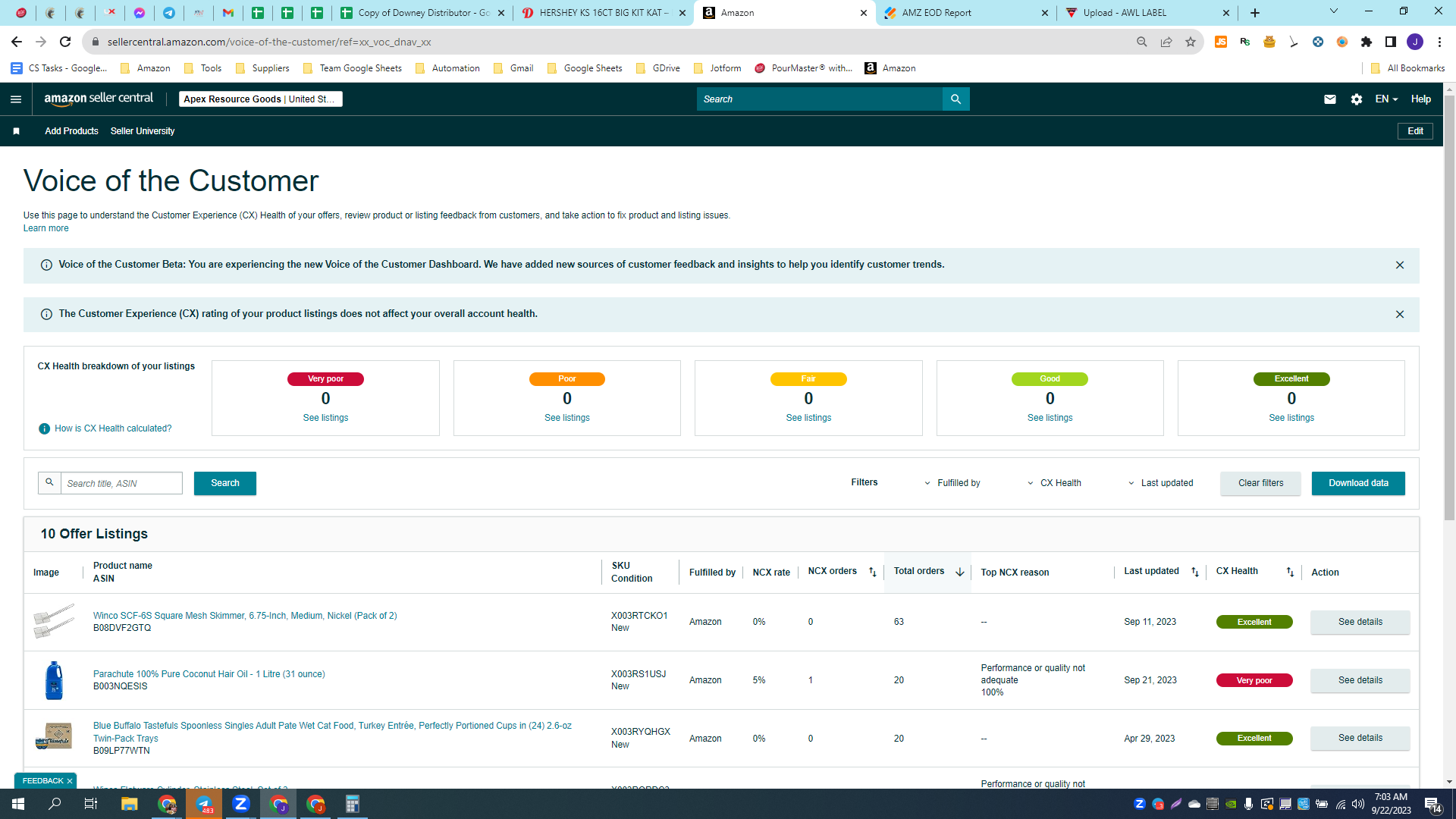1456x819 pixels.
Task: Click the Clear filters button
Action: (x=1260, y=483)
